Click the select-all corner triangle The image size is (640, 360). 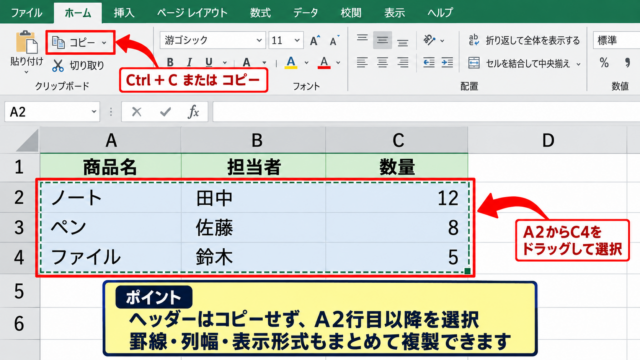point(27,141)
